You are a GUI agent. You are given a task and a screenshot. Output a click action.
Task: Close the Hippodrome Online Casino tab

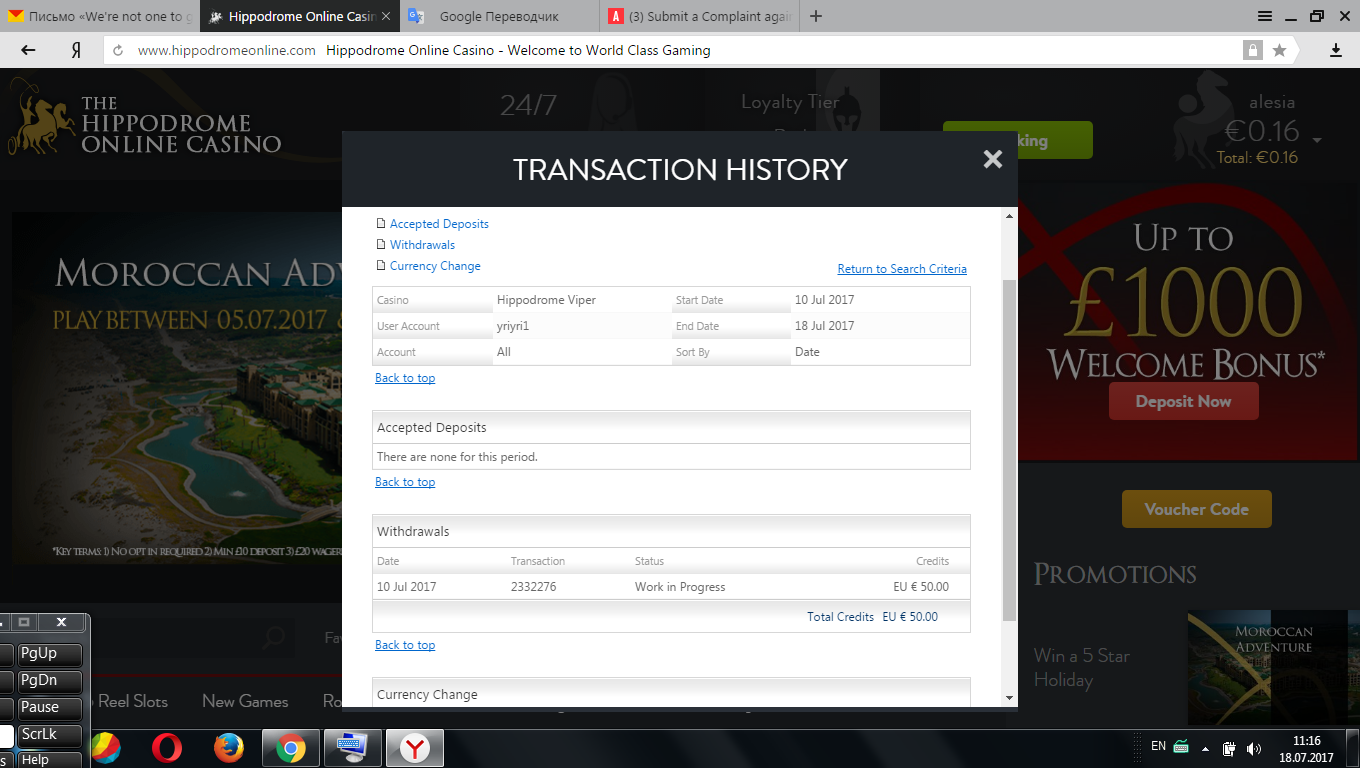click(387, 17)
